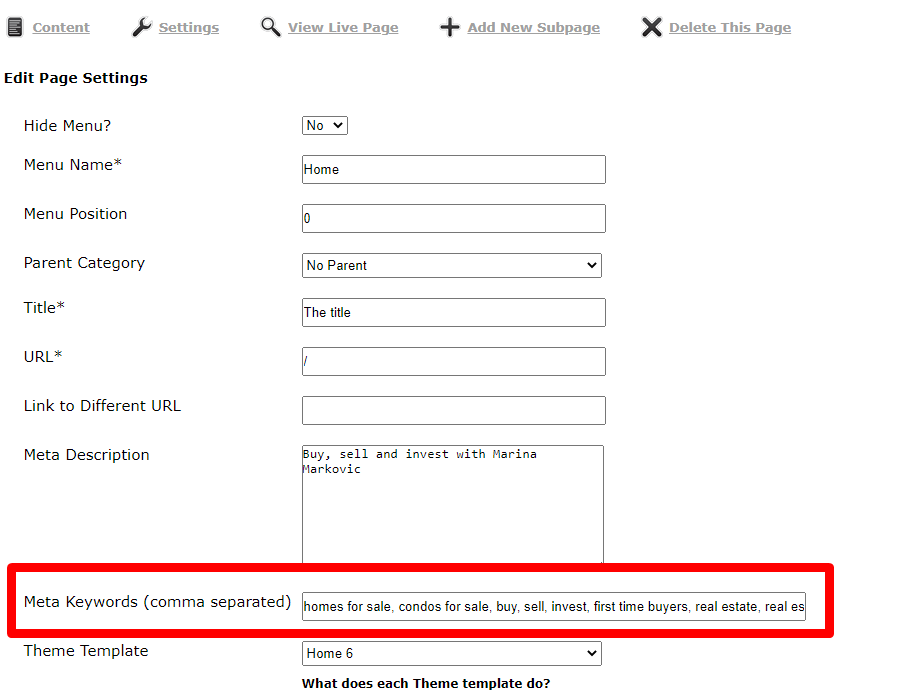Click the 'Hide Menu?' label
The height and width of the screenshot is (699, 898).
67,126
